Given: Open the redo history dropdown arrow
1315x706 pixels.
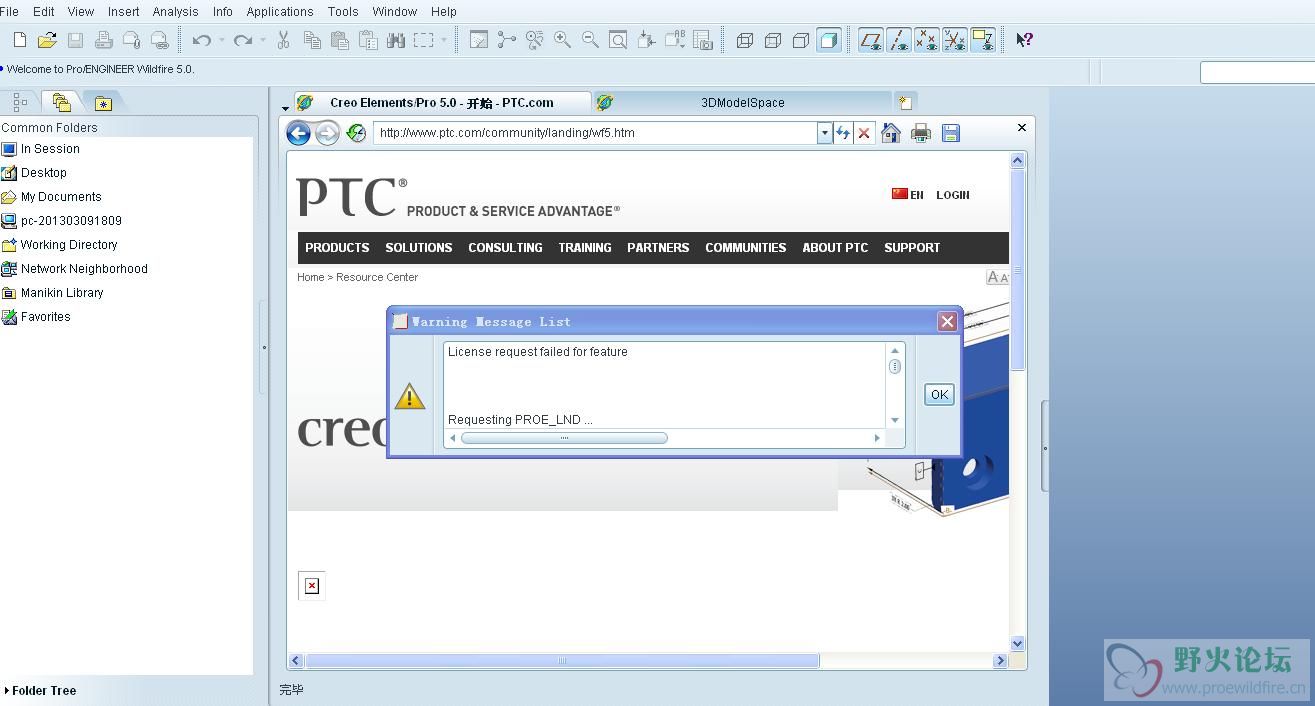Looking at the screenshot, I should coord(263,40).
